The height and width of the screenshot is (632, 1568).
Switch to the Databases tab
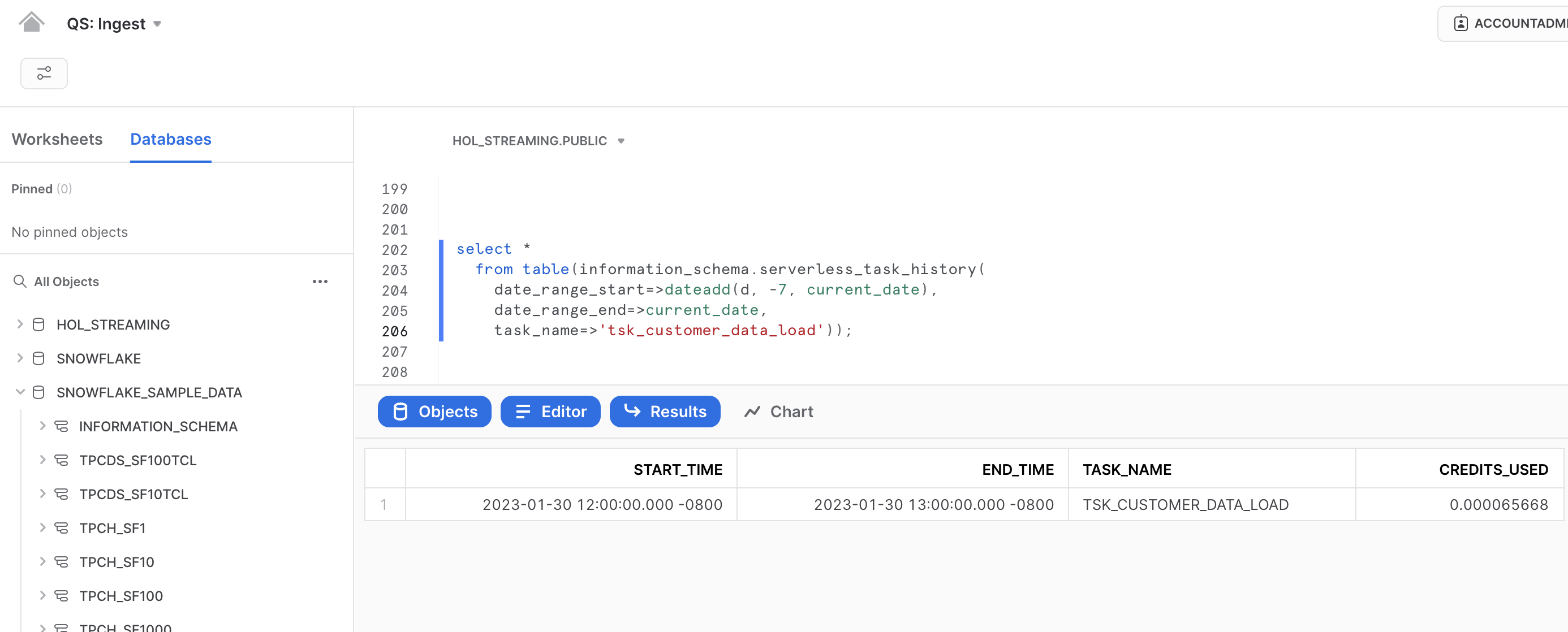pyautogui.click(x=170, y=139)
